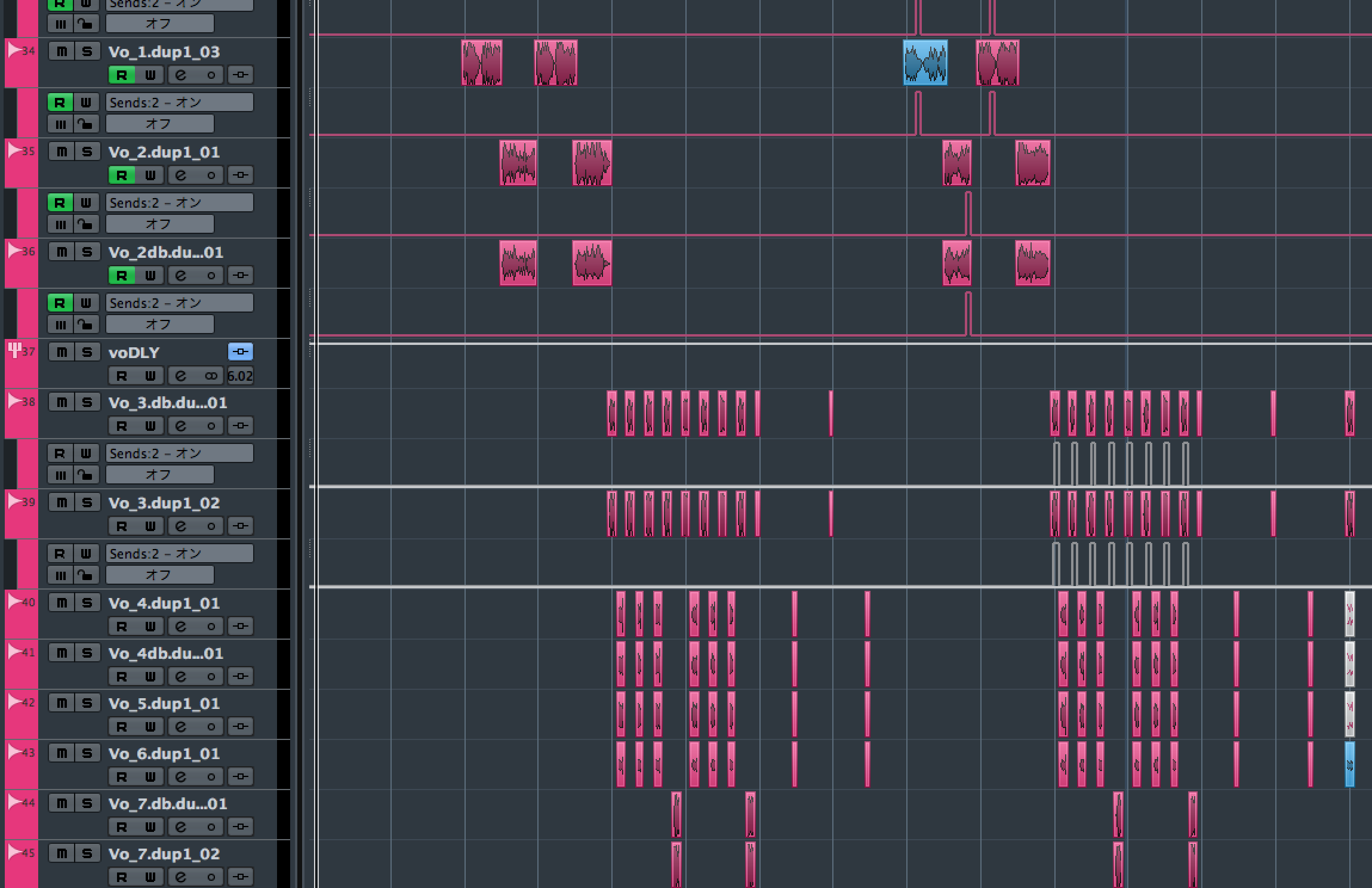The height and width of the screenshot is (888, 1372).
Task: Click inserts state icon on Vo_7.db.du...01
Action: pos(241,827)
